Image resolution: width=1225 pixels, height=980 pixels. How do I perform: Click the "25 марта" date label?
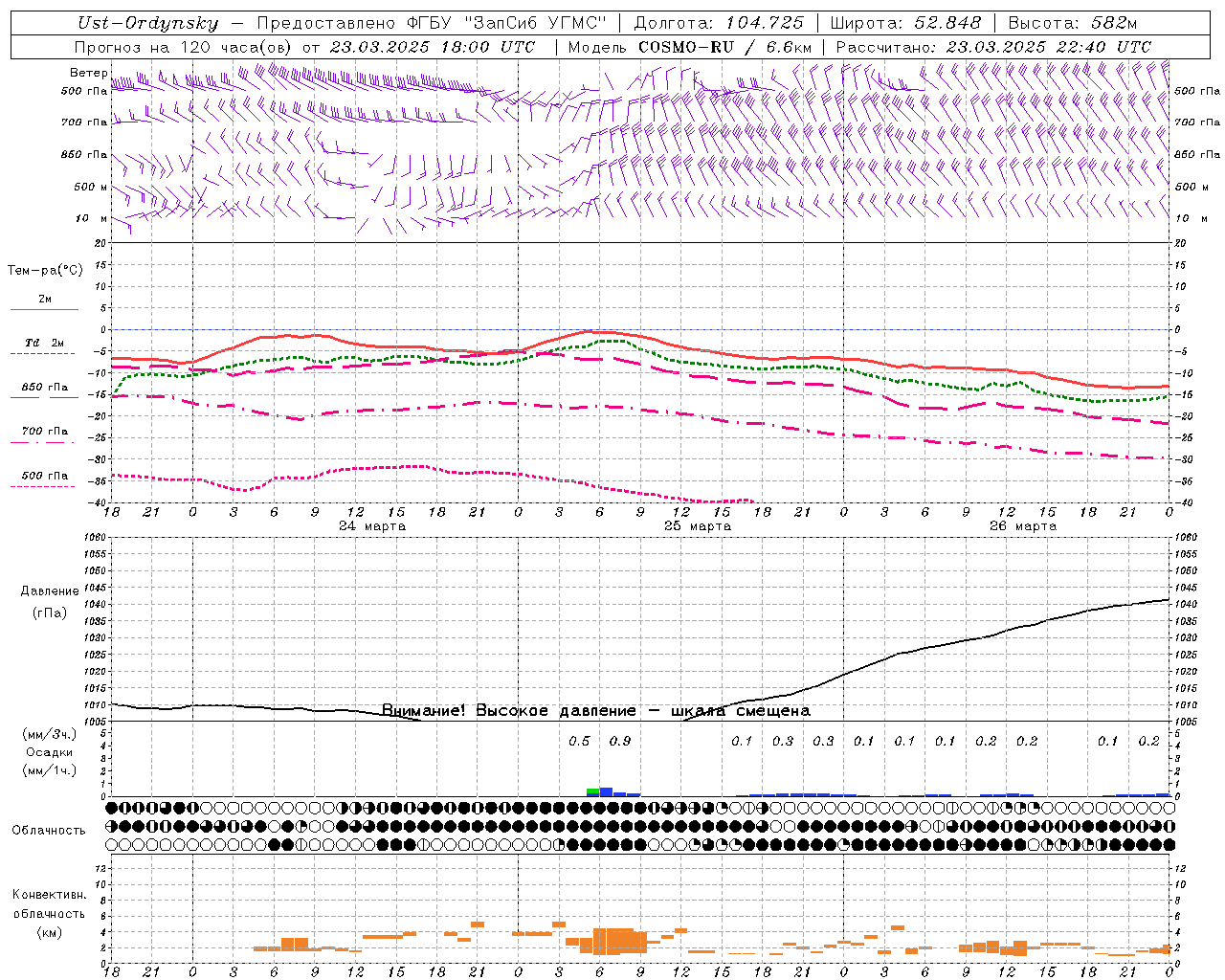click(x=699, y=526)
